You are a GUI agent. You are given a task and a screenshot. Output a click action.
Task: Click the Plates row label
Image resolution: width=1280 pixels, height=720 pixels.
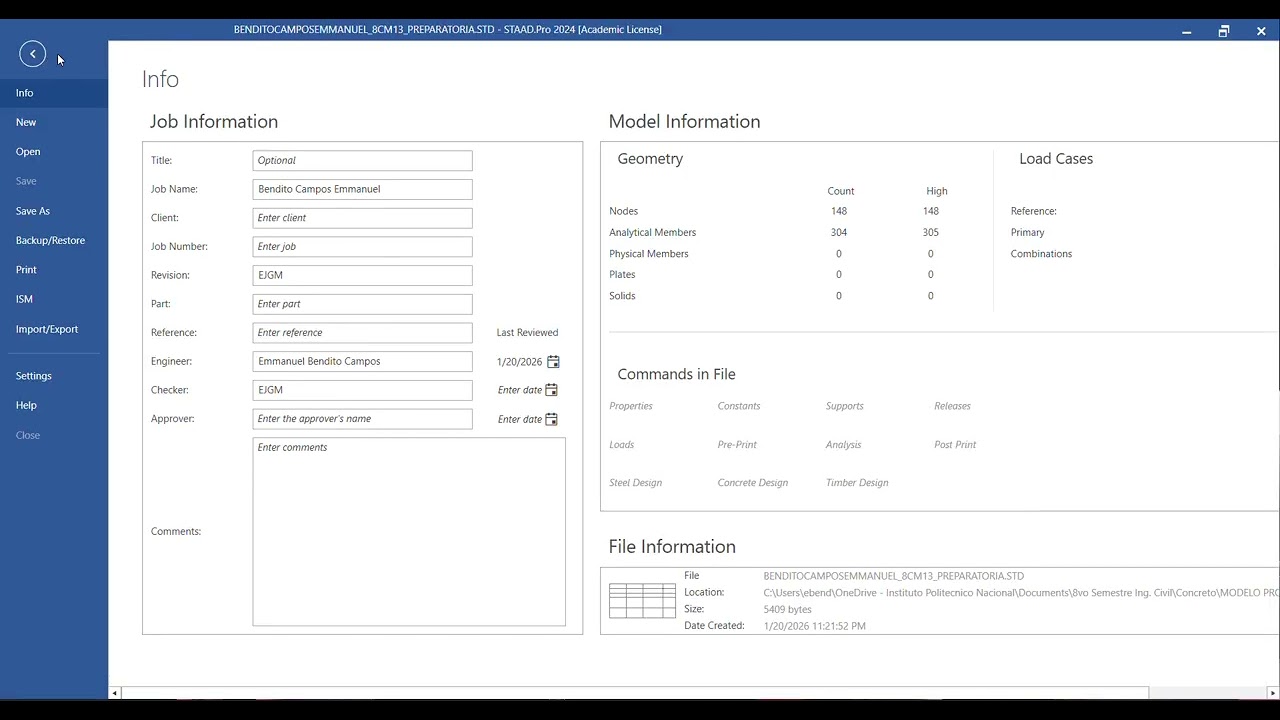click(x=622, y=274)
